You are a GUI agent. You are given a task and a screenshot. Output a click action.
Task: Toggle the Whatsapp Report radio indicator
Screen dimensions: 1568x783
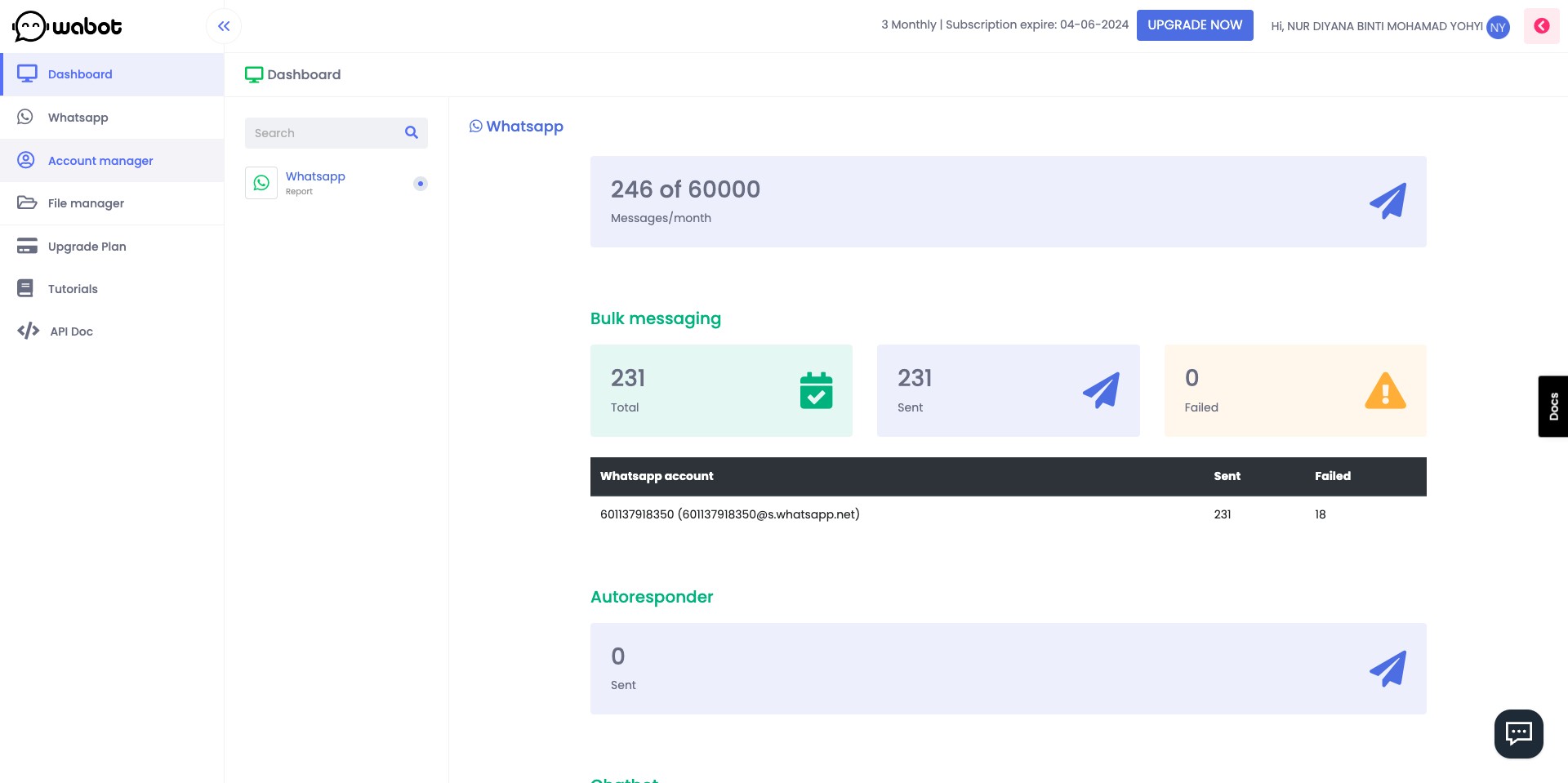click(x=421, y=184)
